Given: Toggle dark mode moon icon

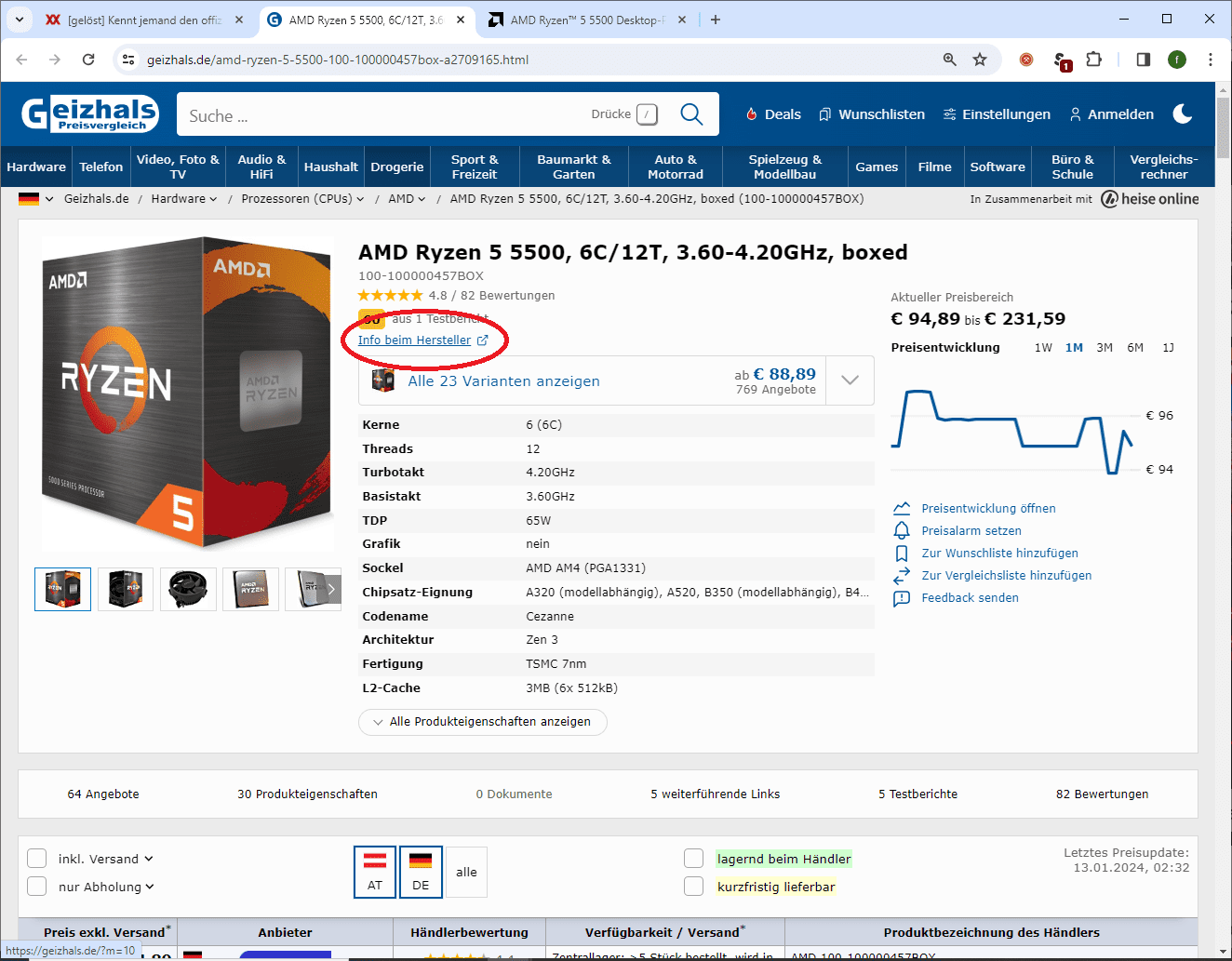Looking at the screenshot, I should click(1183, 113).
